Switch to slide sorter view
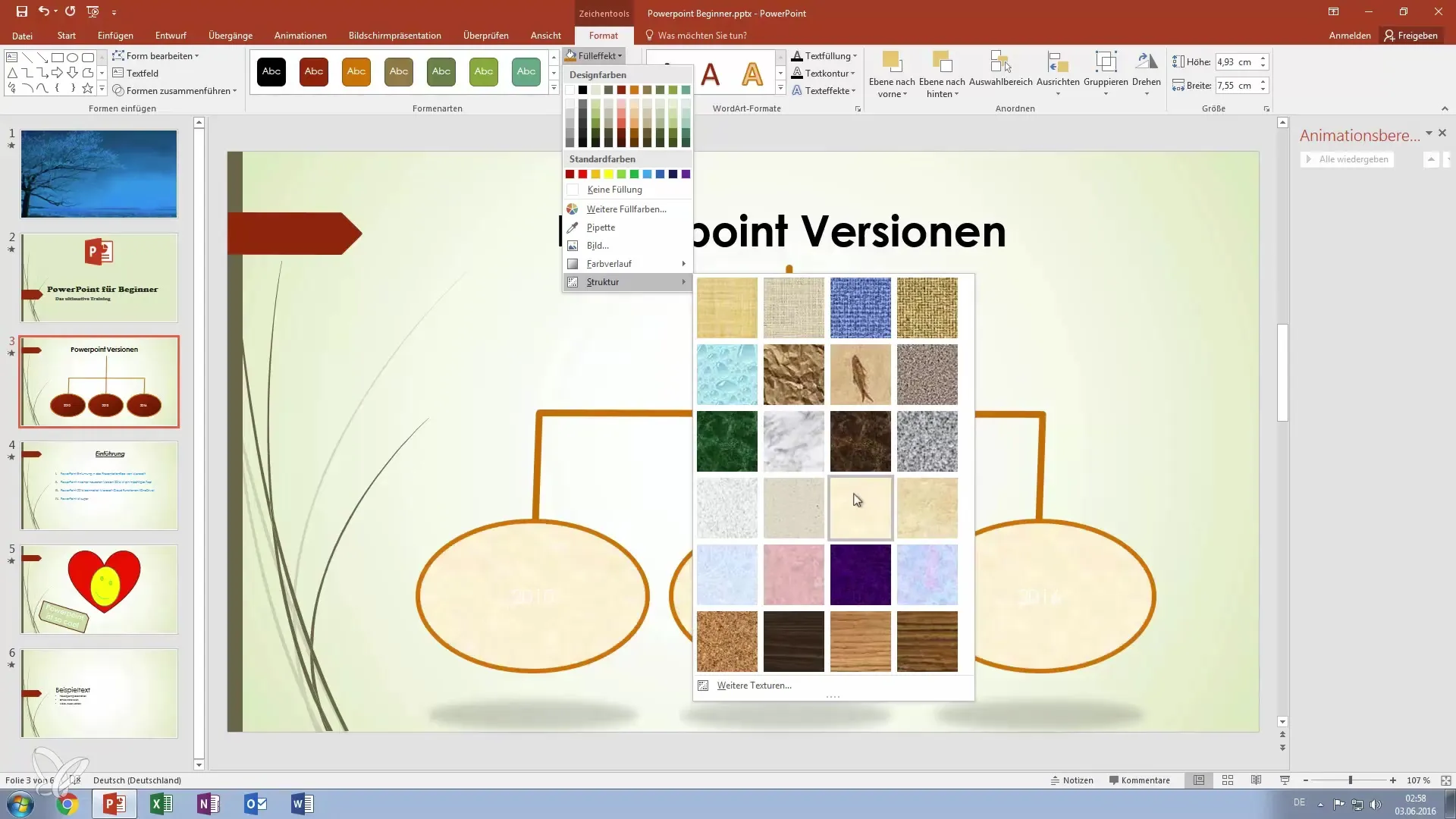This screenshot has height=819, width=1456. click(x=1228, y=780)
